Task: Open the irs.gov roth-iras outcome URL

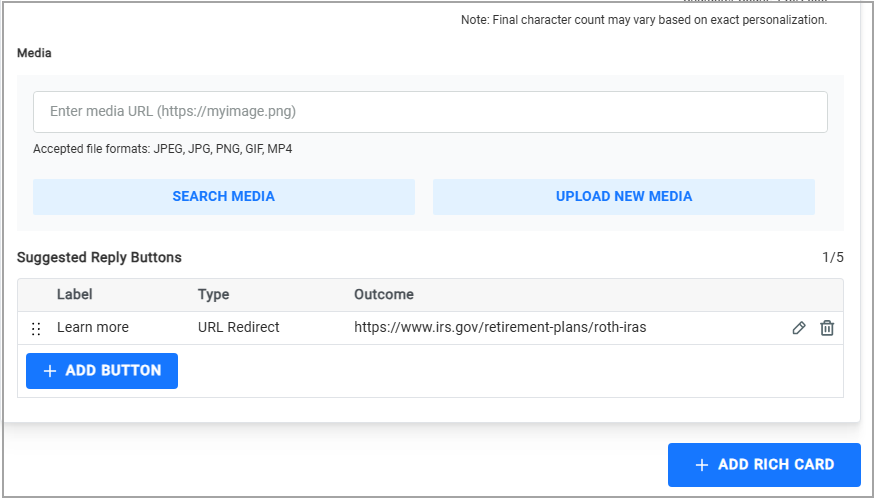Action: [500, 327]
